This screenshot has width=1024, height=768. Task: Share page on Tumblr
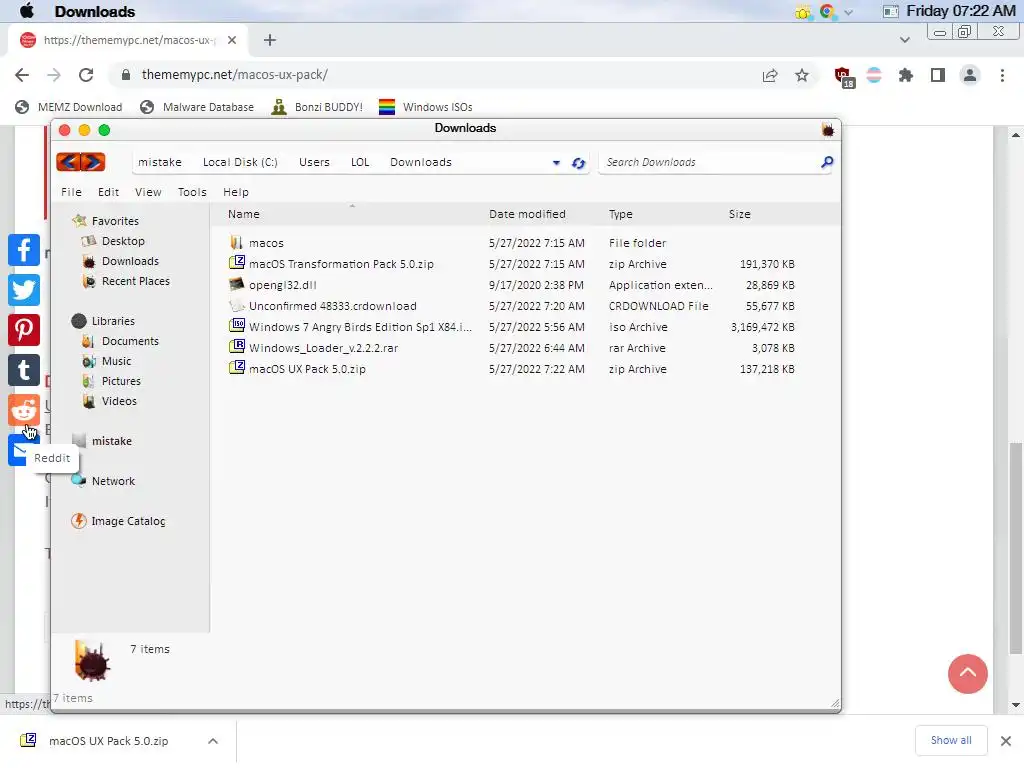24,370
